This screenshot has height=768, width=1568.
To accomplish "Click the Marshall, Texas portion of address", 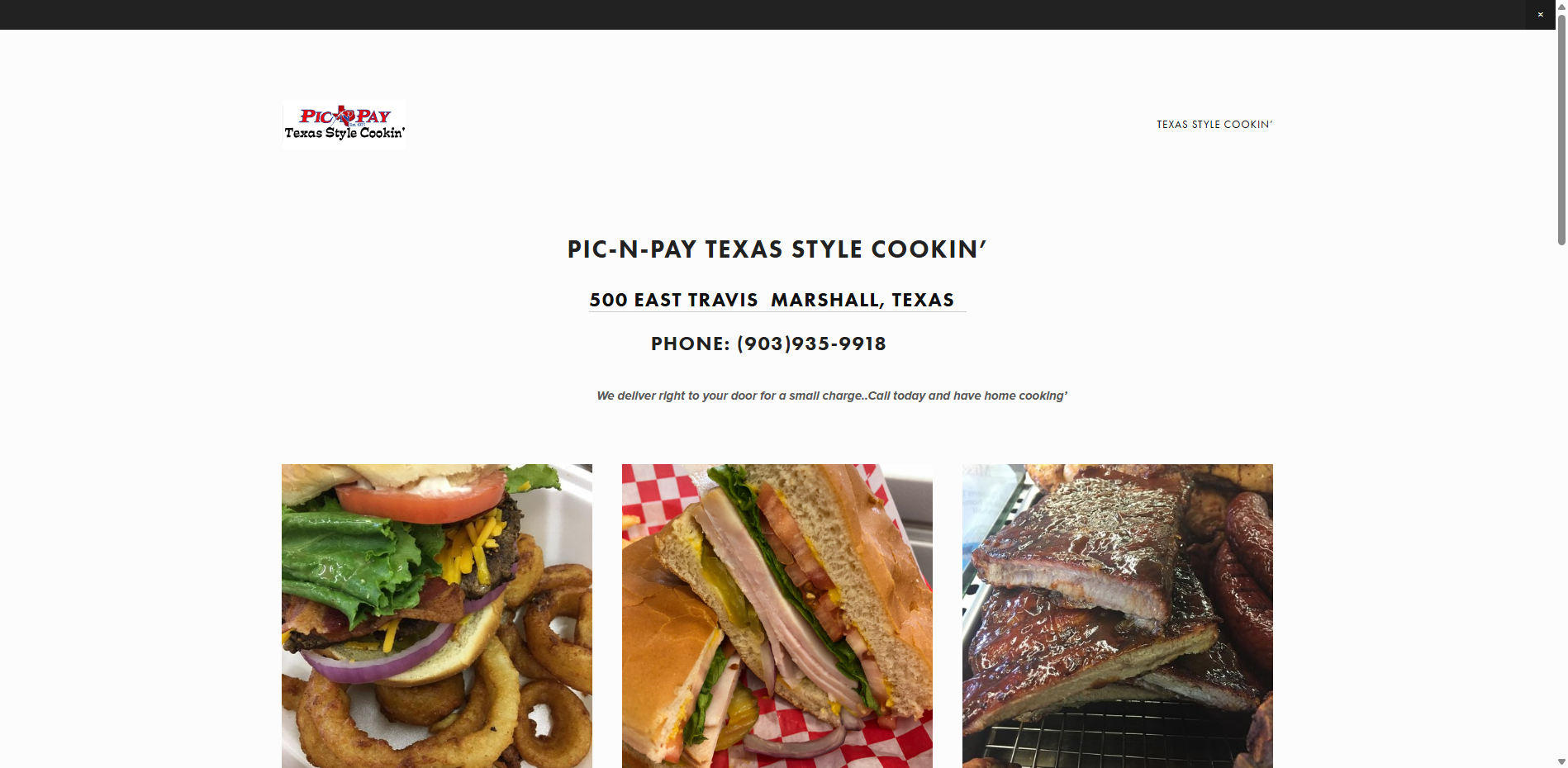I will [862, 300].
